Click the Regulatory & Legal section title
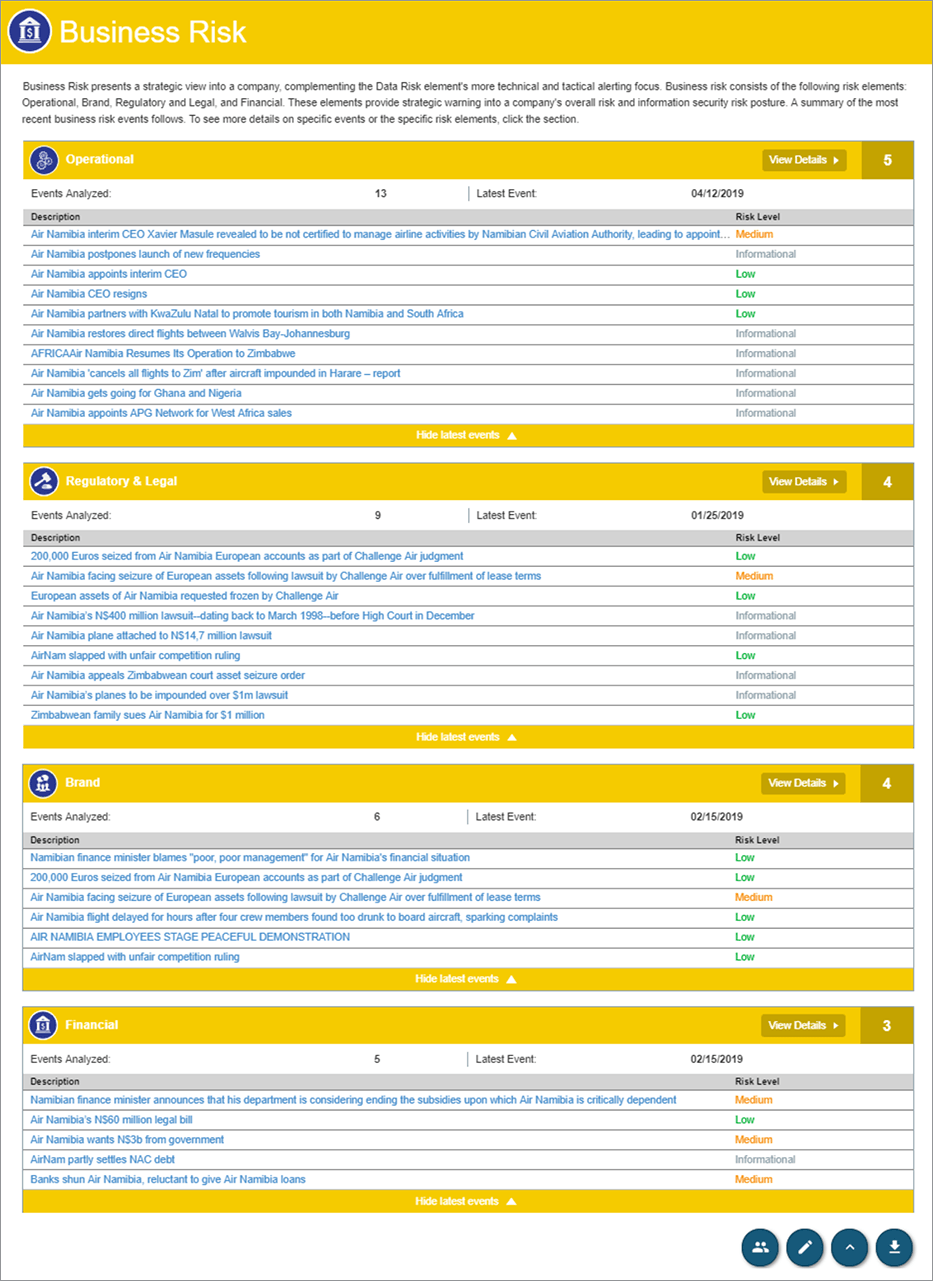This screenshot has height=1281, width=933. [x=121, y=481]
